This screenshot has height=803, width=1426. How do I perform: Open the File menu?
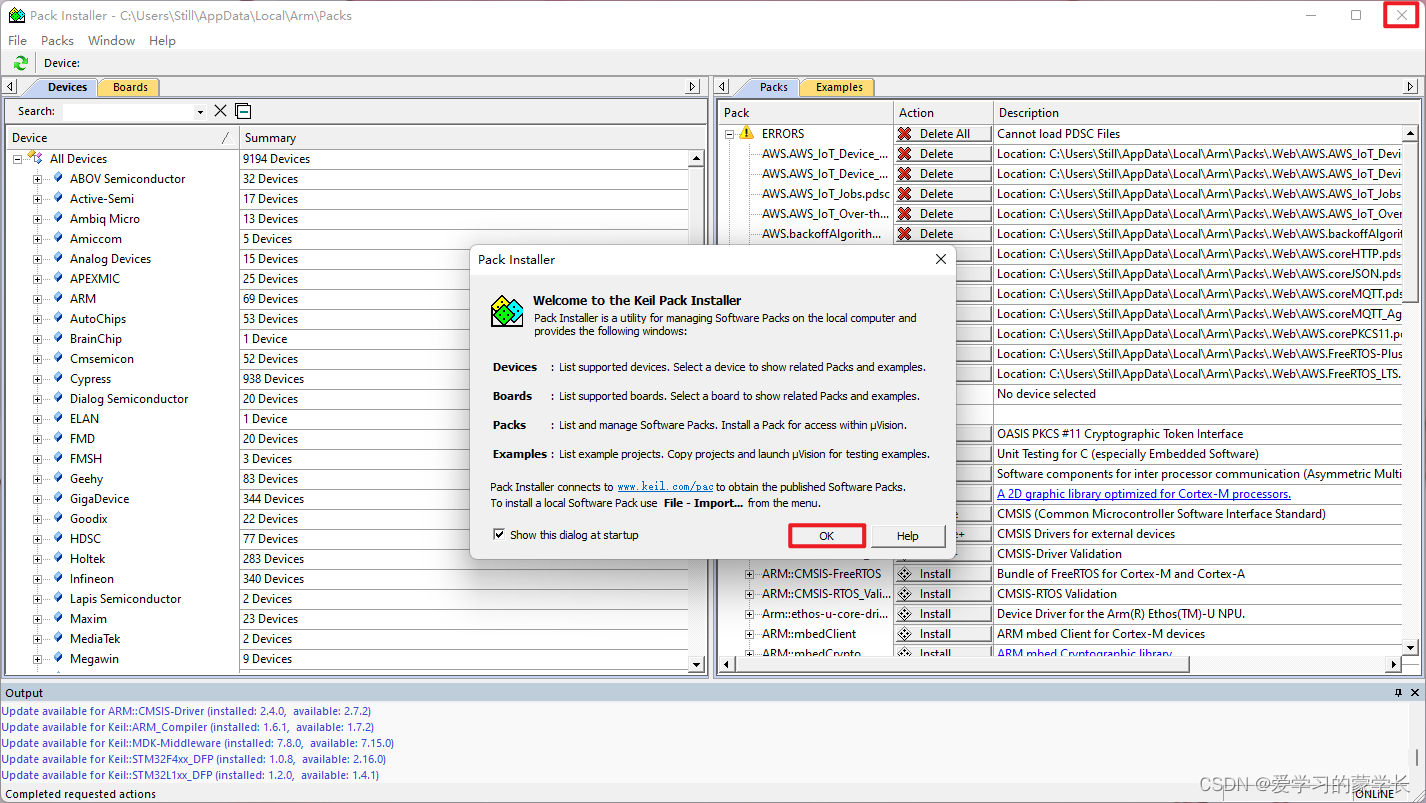(17, 40)
